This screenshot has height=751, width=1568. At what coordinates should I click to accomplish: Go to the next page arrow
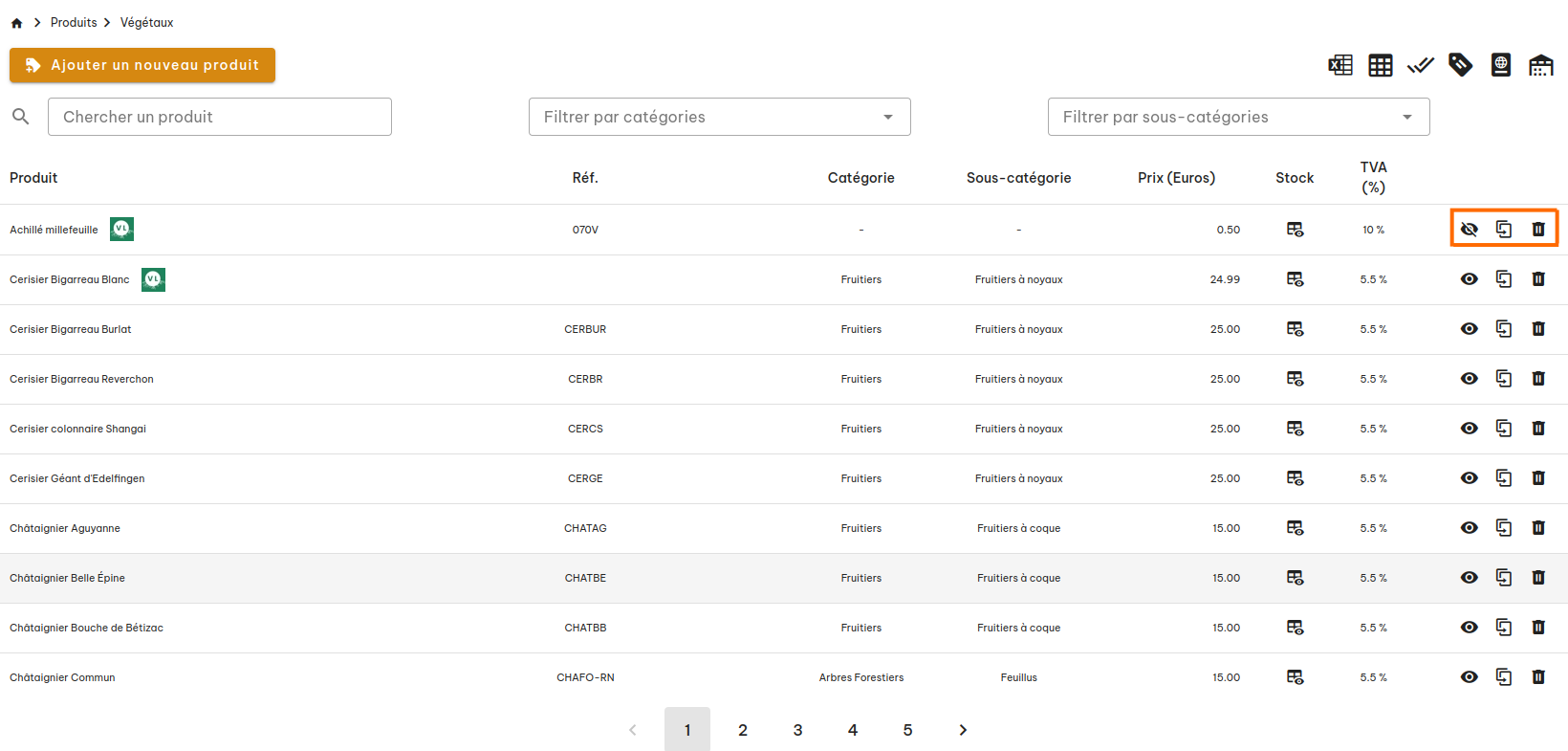pos(963,730)
